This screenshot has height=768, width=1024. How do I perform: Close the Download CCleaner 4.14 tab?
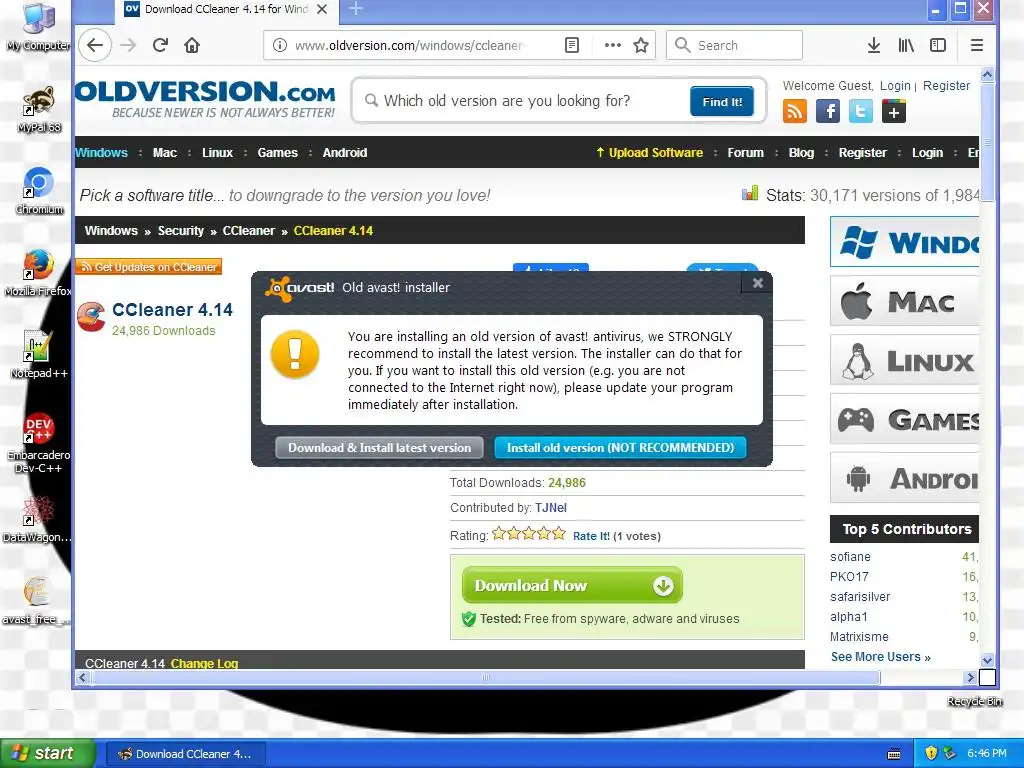(x=322, y=9)
